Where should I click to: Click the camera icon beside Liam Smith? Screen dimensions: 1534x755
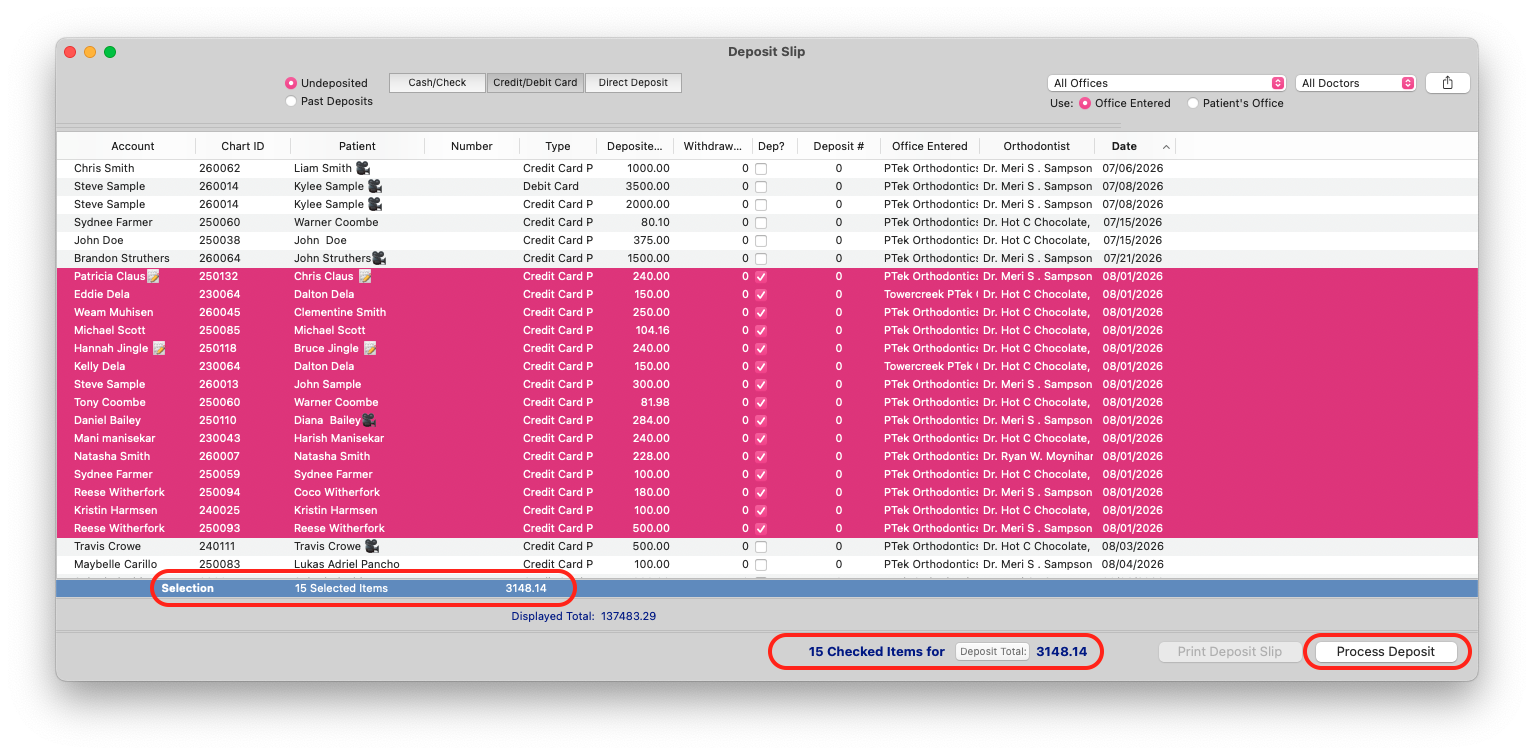click(x=363, y=168)
